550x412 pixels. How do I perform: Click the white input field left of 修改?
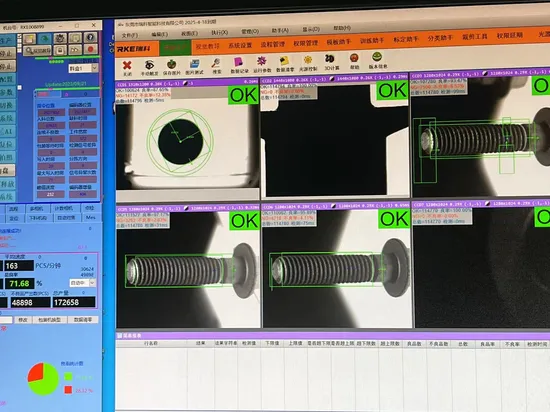6,320
